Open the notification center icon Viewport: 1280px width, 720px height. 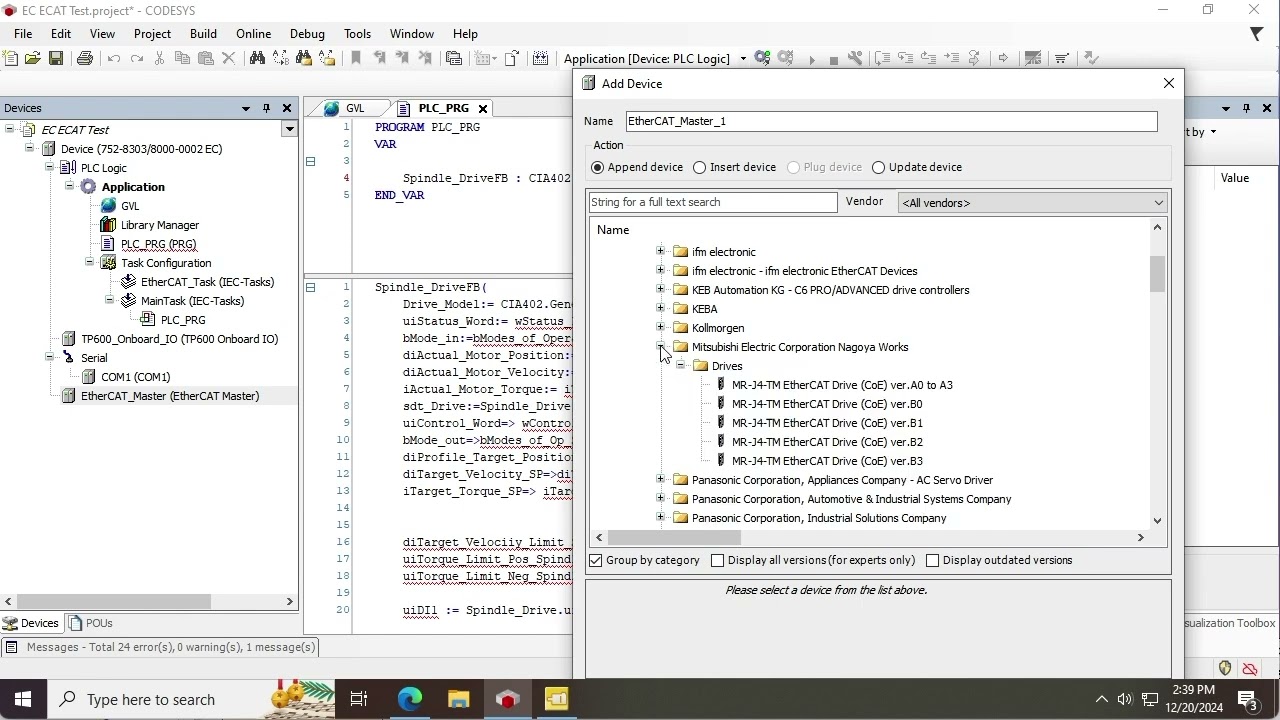coord(1249,699)
